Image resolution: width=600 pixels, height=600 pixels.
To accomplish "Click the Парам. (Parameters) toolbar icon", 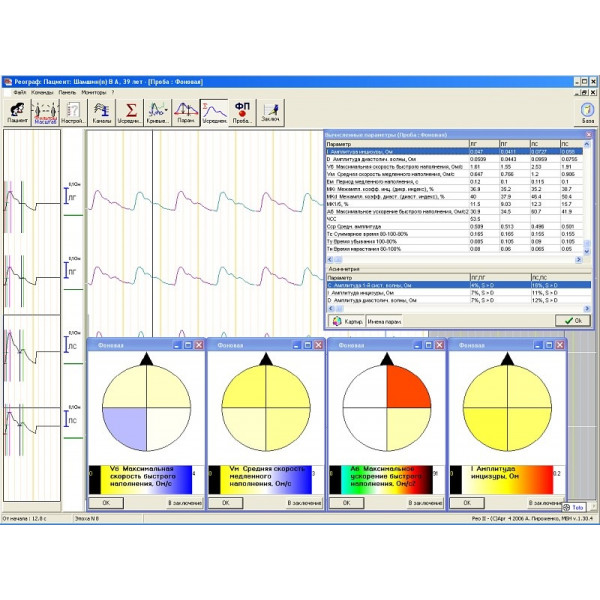I will [x=186, y=112].
